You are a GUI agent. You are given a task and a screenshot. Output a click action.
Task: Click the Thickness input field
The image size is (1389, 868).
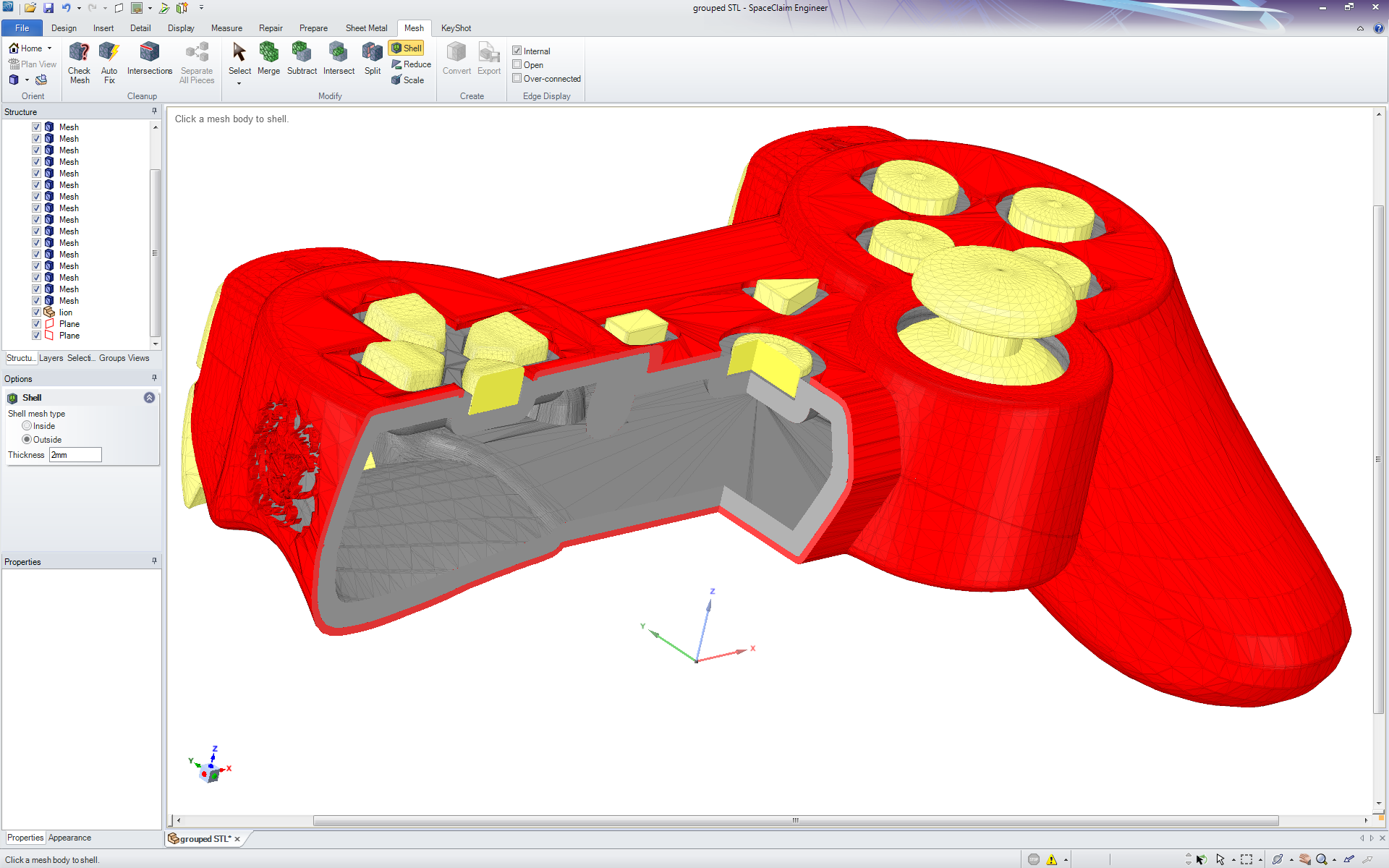(75, 455)
